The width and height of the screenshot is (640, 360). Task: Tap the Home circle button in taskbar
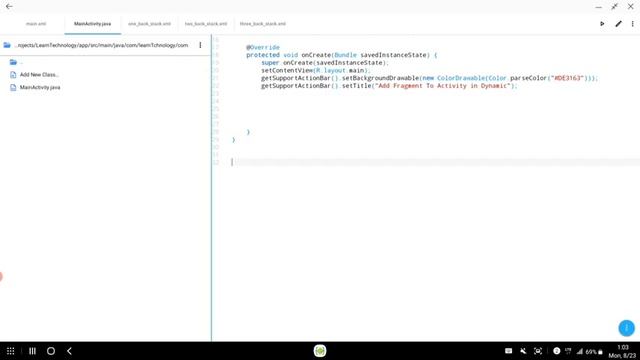(x=51, y=351)
